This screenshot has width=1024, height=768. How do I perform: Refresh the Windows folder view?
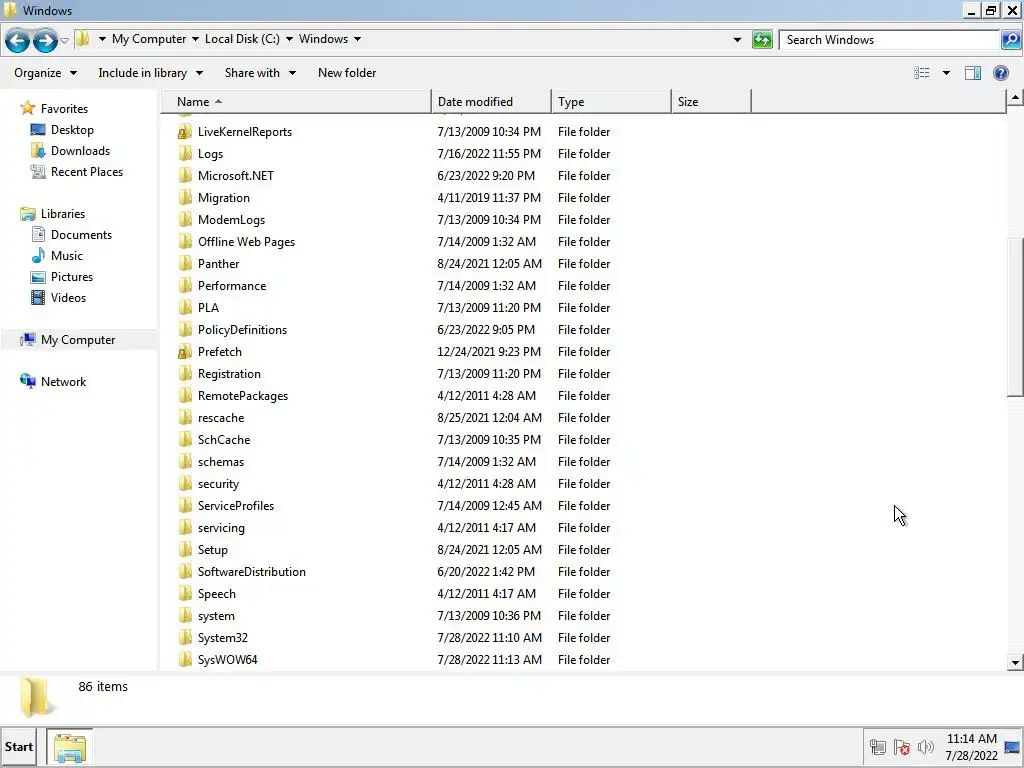coord(761,40)
